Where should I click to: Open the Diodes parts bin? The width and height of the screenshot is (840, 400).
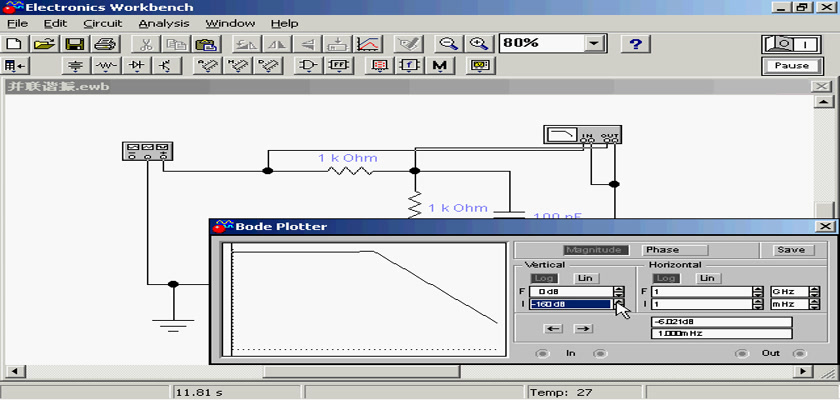coord(137,66)
